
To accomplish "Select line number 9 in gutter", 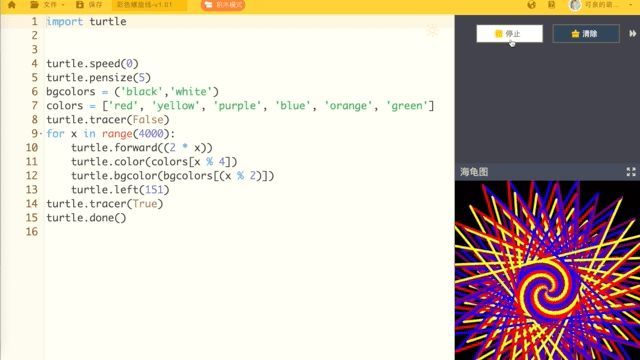I will coord(34,133).
